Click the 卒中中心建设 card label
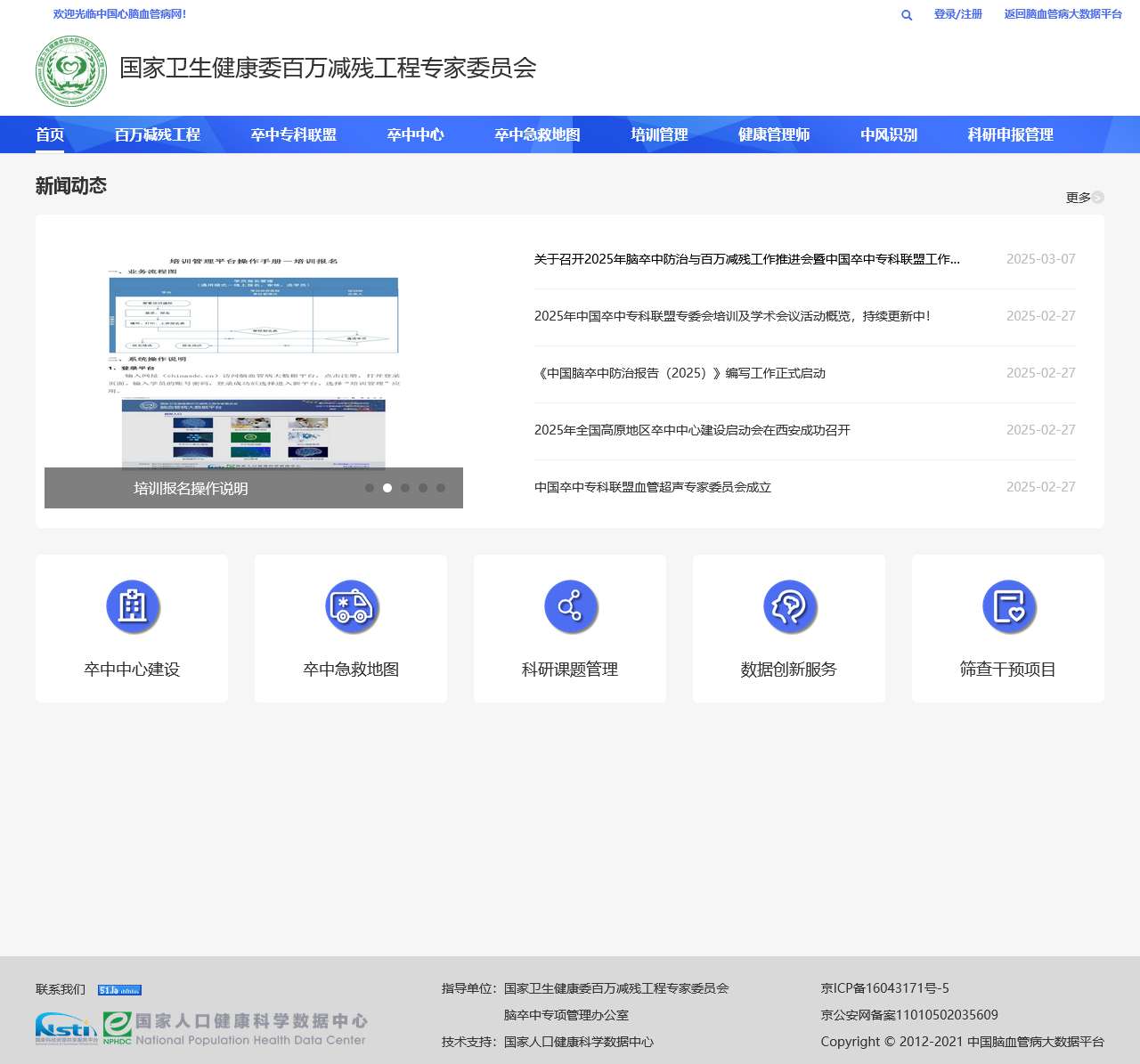 (x=133, y=670)
